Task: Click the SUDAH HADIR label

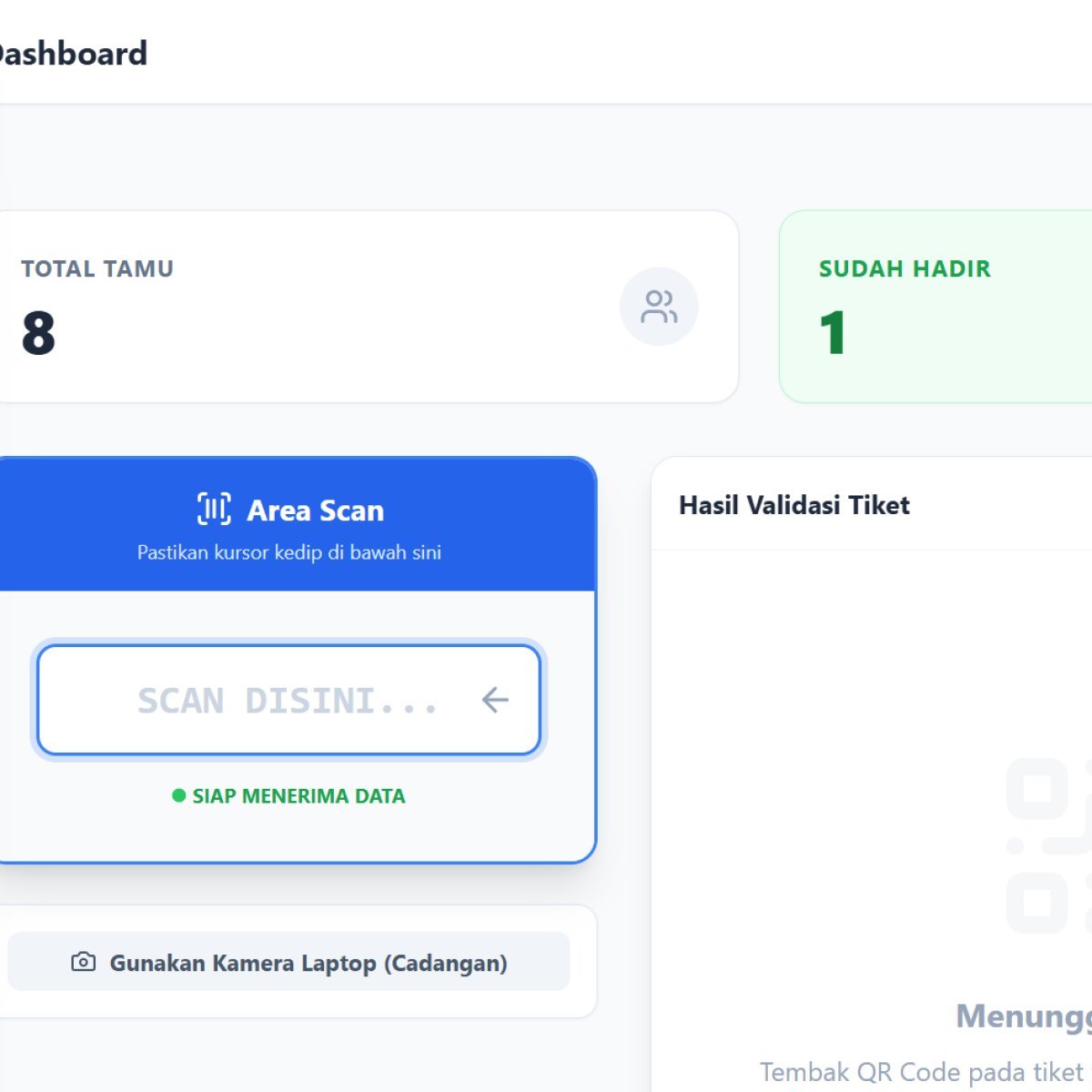Action: pyautogui.click(x=905, y=269)
